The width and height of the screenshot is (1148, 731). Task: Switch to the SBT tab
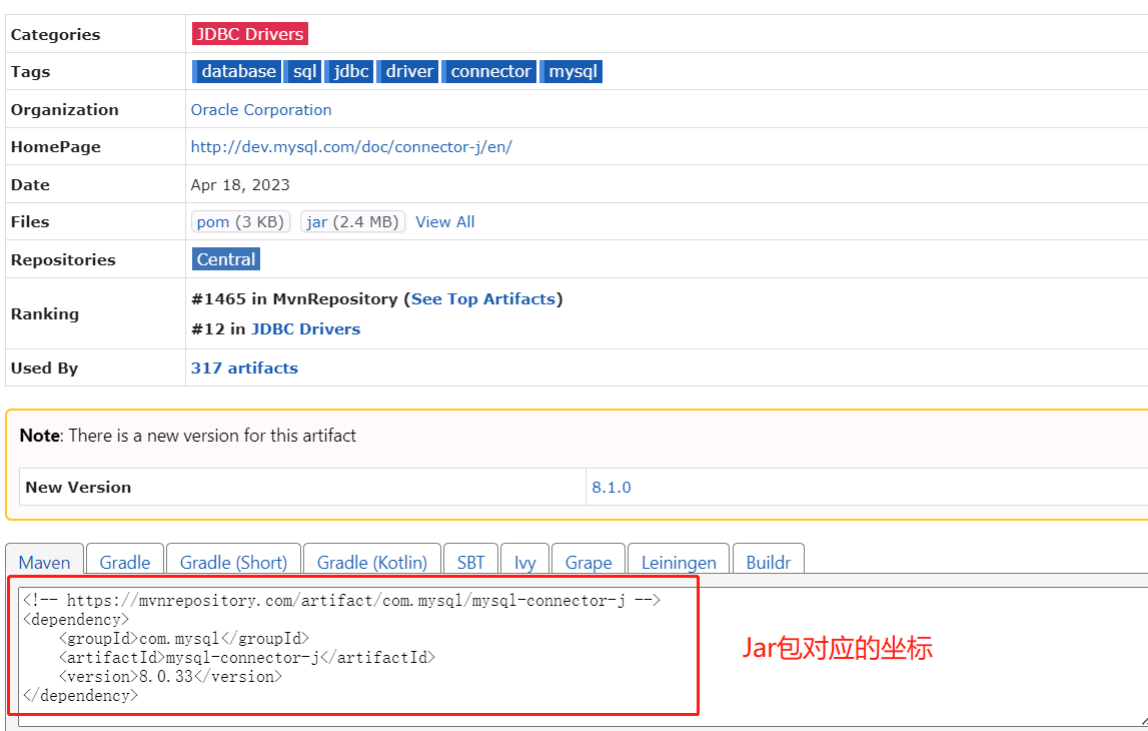pyautogui.click(x=471, y=562)
